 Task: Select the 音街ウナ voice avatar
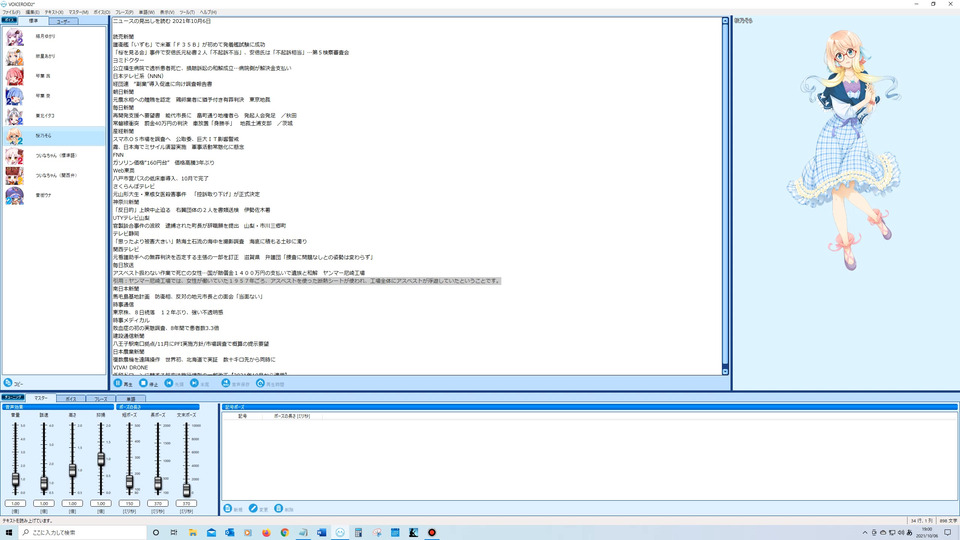click(14, 195)
